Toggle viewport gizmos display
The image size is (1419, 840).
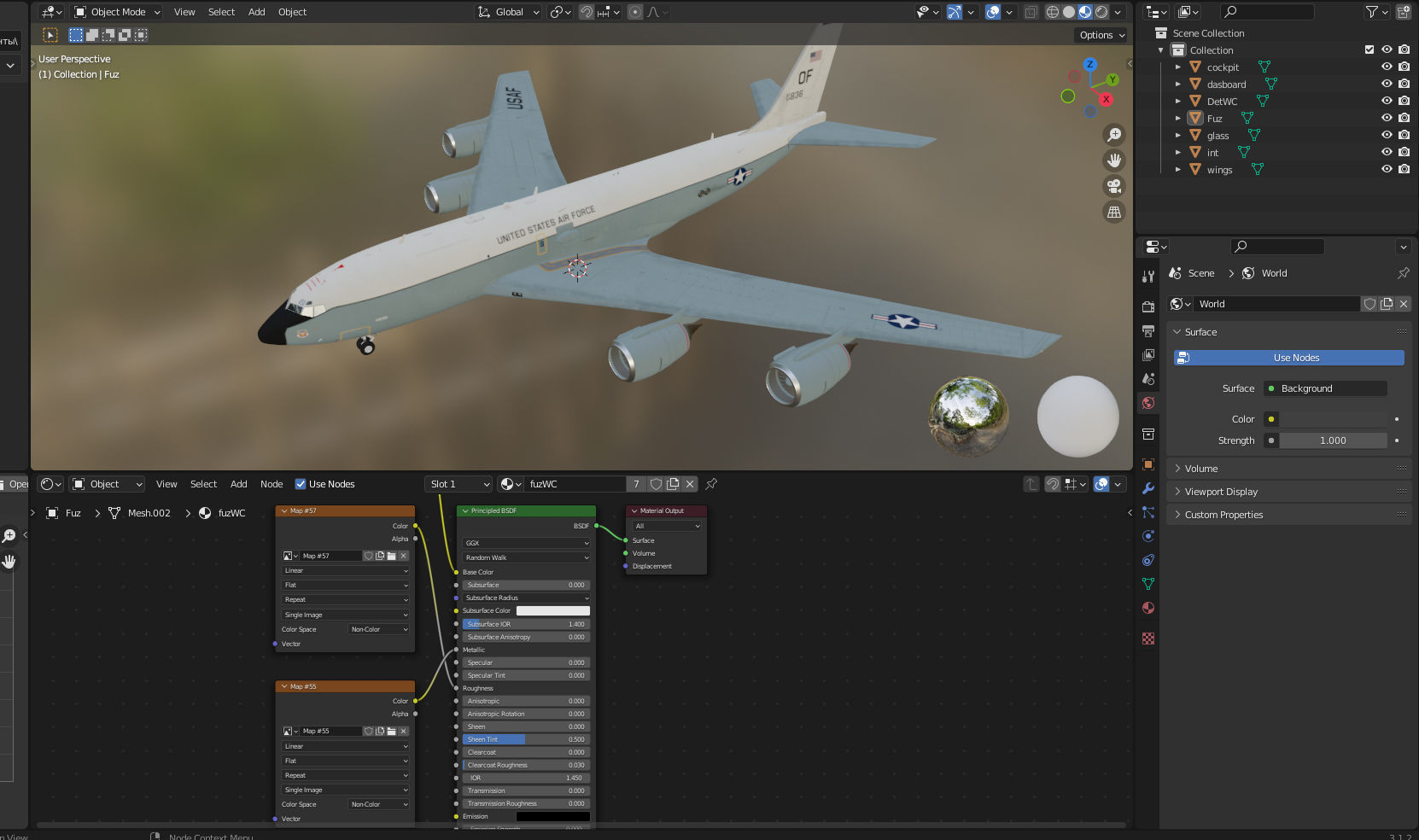(955, 12)
